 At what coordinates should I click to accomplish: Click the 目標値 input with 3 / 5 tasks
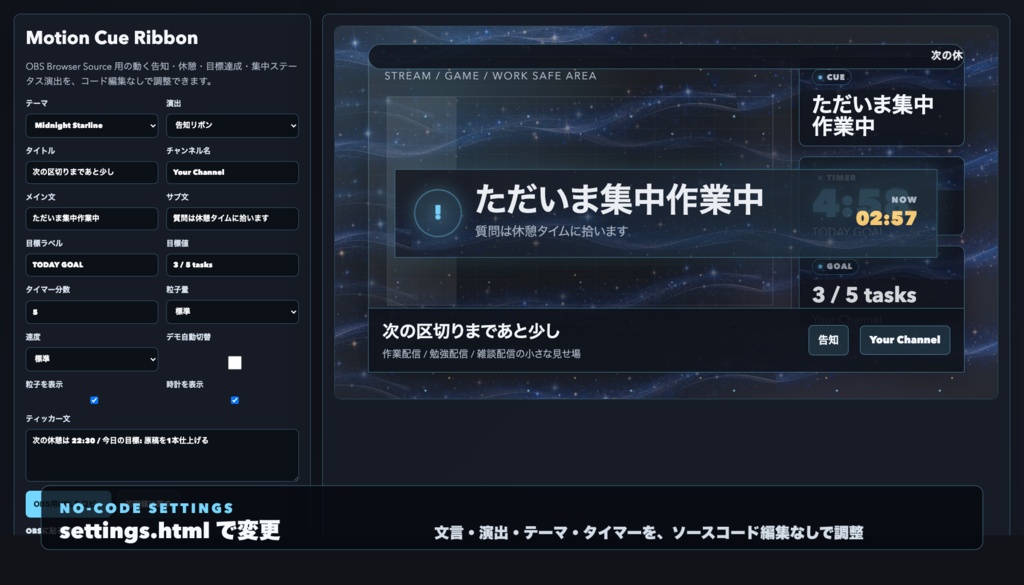232,265
